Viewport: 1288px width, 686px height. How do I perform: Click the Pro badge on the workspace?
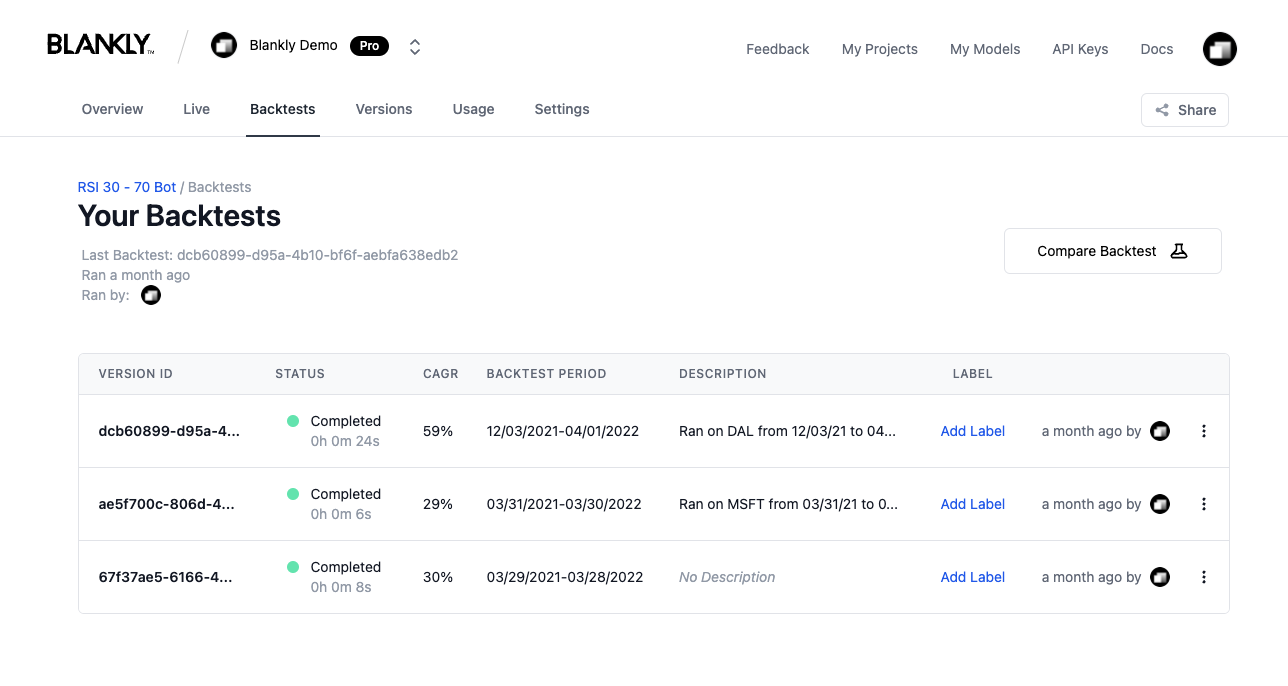point(368,45)
